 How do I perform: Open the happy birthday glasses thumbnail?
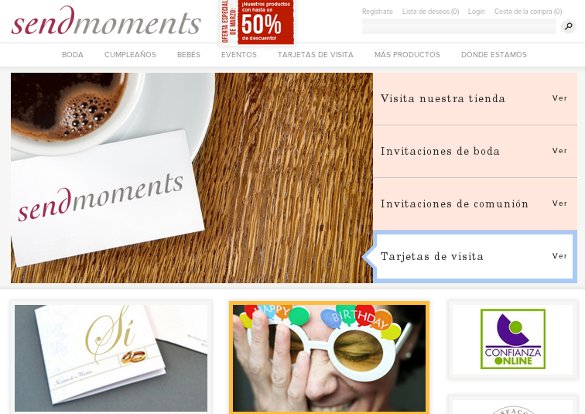(329, 358)
